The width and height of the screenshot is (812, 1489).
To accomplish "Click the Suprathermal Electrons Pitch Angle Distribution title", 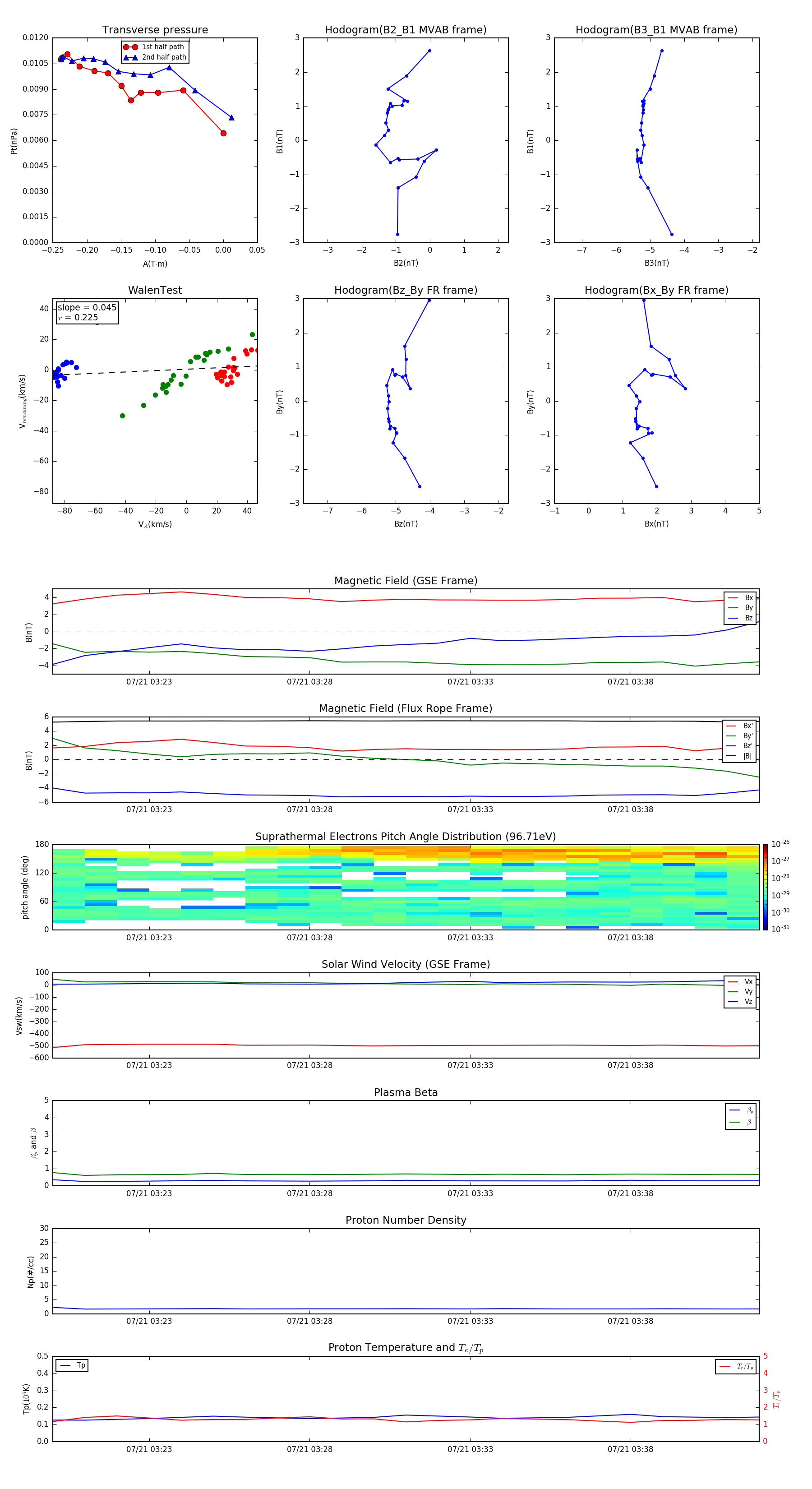I will point(406,837).
